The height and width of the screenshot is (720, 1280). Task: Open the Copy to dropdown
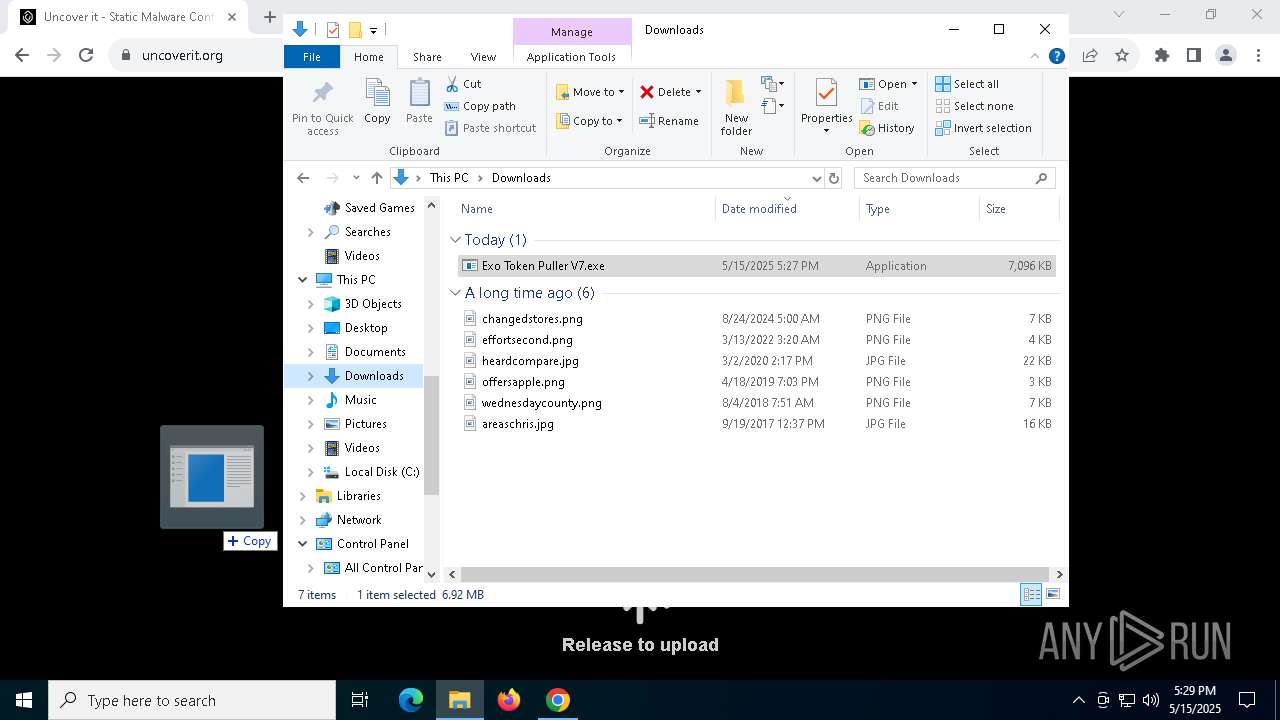point(588,121)
